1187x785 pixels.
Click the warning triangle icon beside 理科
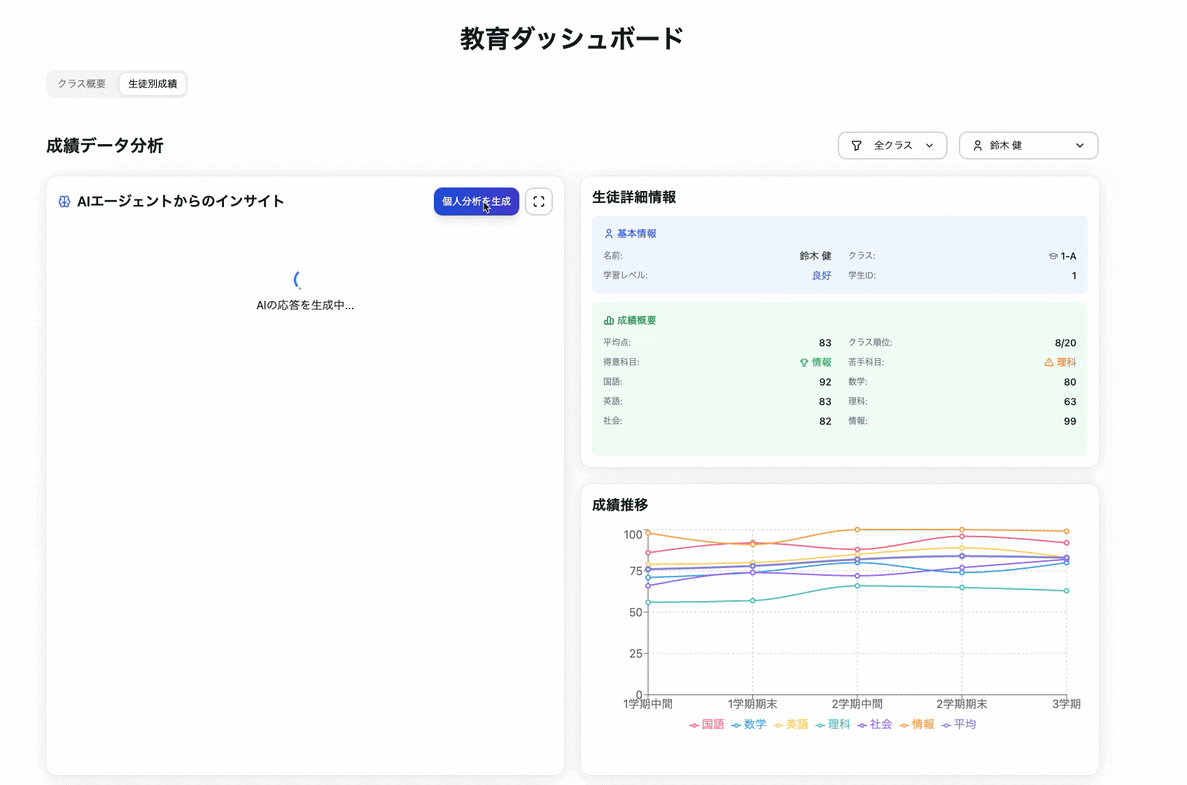[x=1048, y=363]
